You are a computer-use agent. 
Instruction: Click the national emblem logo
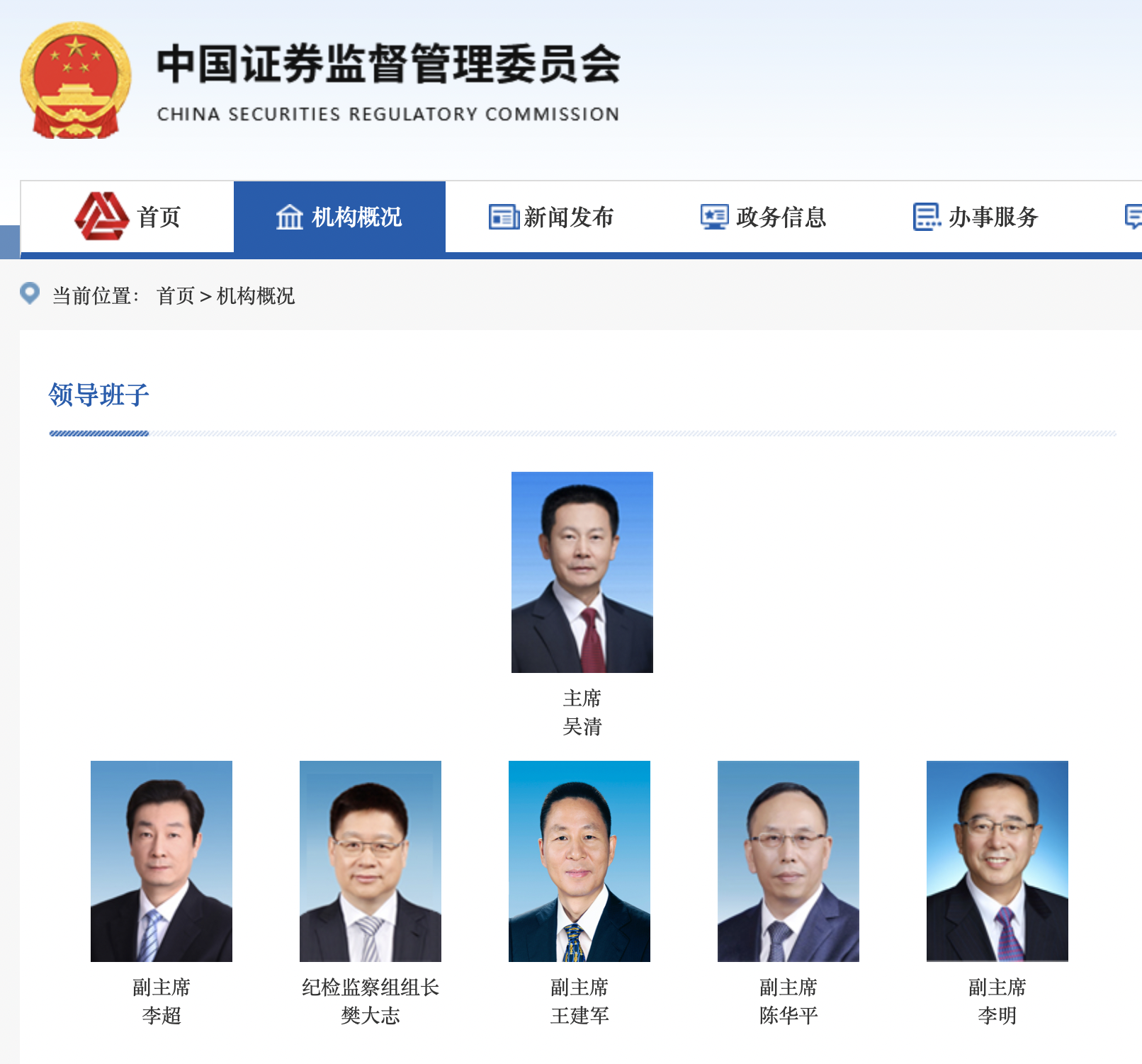(x=76, y=80)
